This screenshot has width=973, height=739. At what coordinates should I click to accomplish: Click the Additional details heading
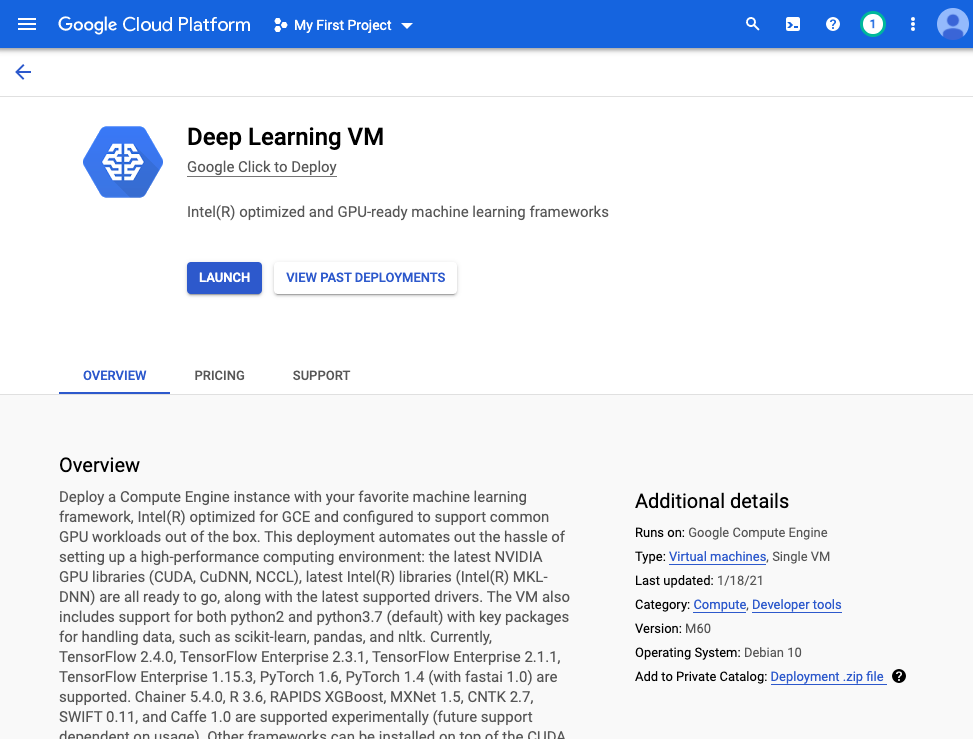712,501
